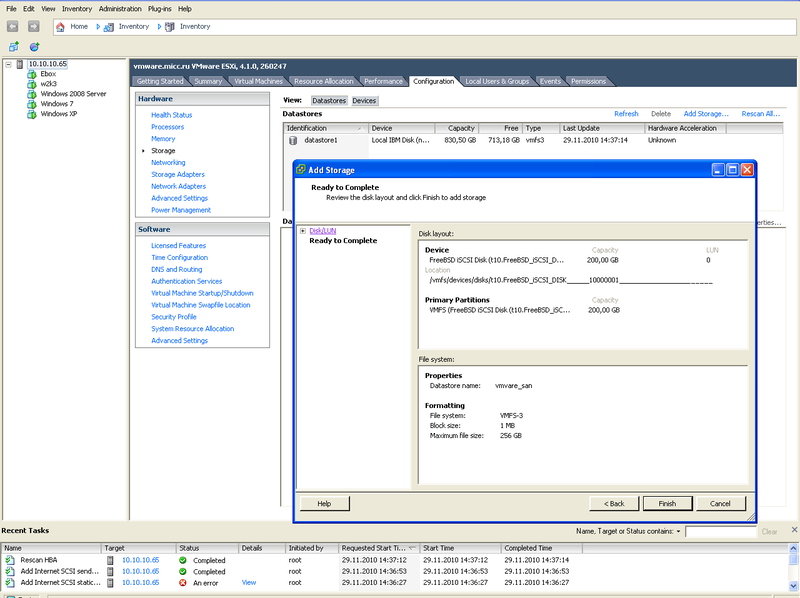Click the Rescan All link
The width and height of the screenshot is (800, 598).
pos(760,114)
